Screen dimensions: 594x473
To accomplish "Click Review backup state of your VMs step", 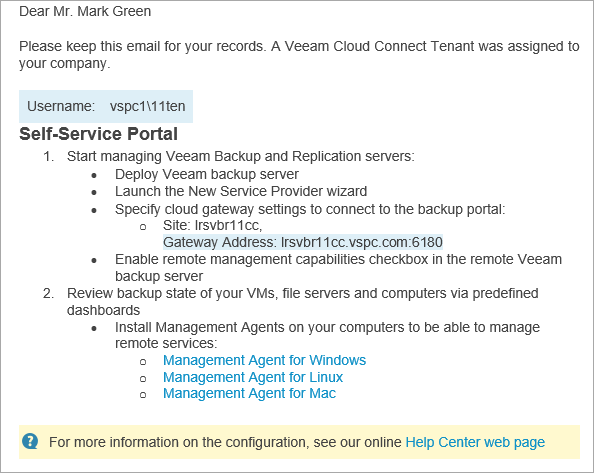I will click(302, 301).
